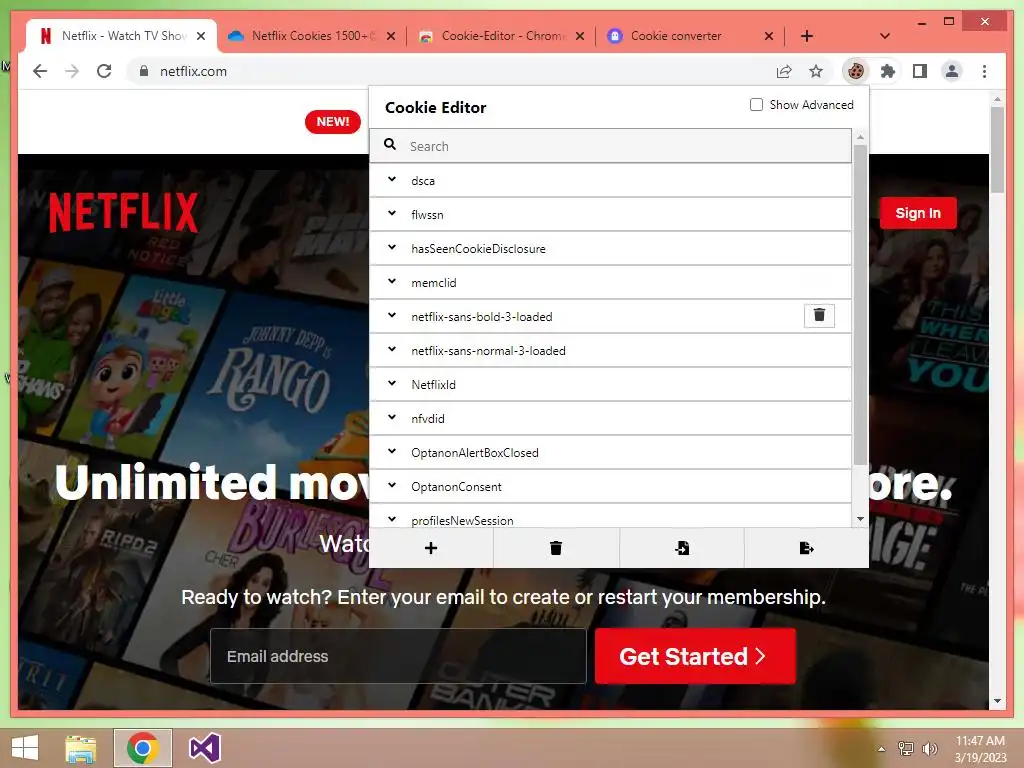Import cookies using the import icon
Screen dimensions: 1024x768
coord(682,548)
